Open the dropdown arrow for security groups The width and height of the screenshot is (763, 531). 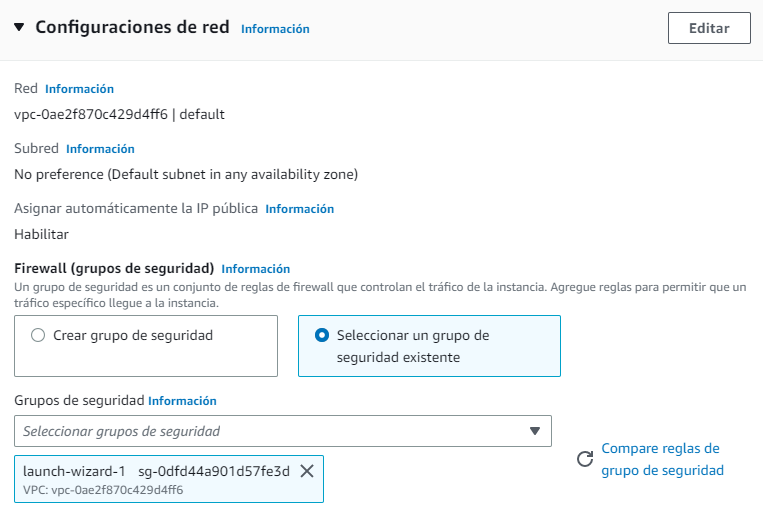[x=535, y=431]
